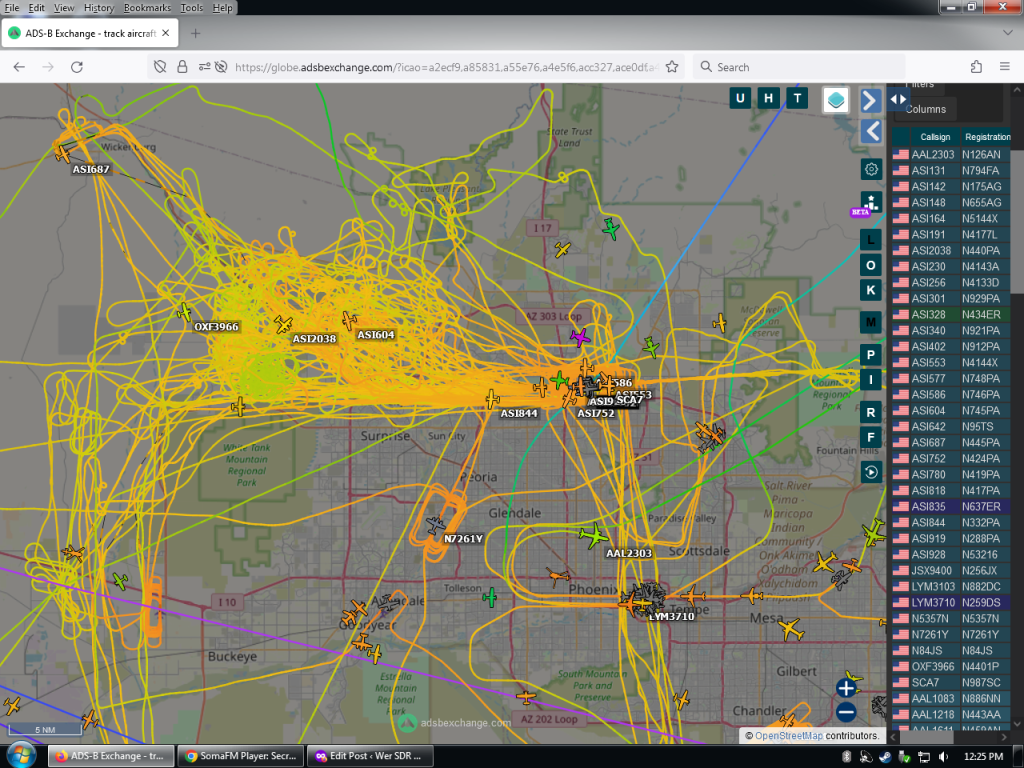
Task: Open the Help menu
Action: pyautogui.click(x=223, y=8)
